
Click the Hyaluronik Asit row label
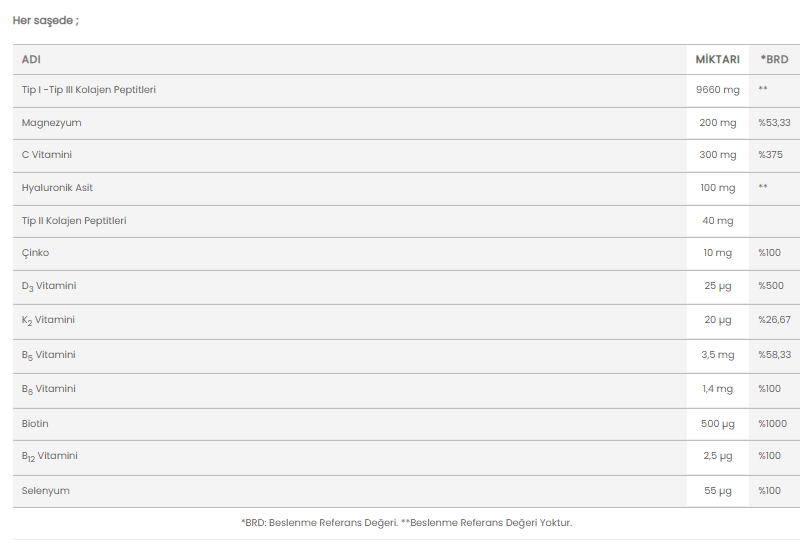[57, 188]
